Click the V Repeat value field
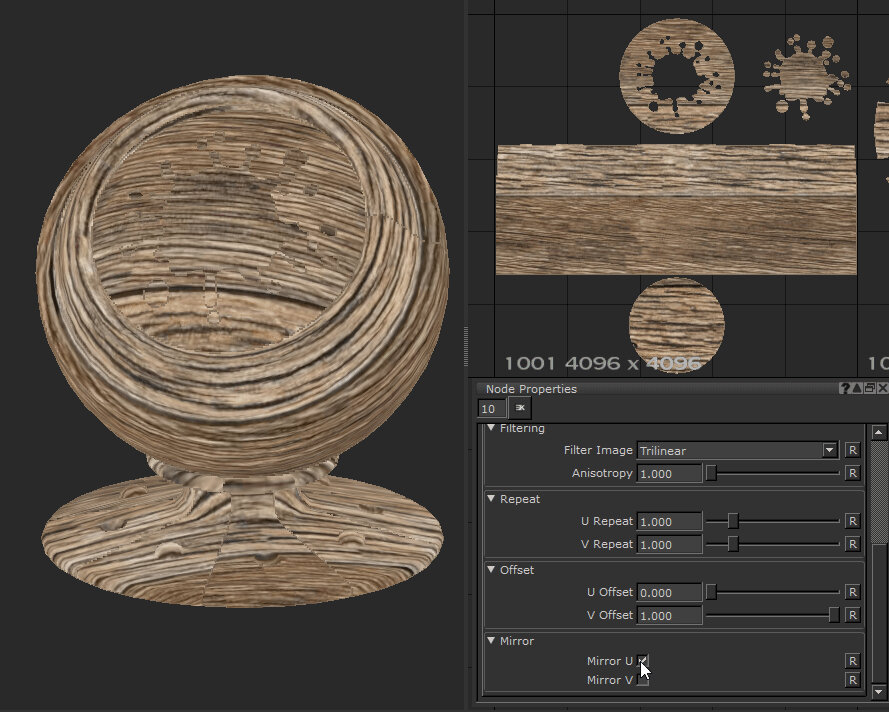The image size is (889, 712). click(x=668, y=544)
